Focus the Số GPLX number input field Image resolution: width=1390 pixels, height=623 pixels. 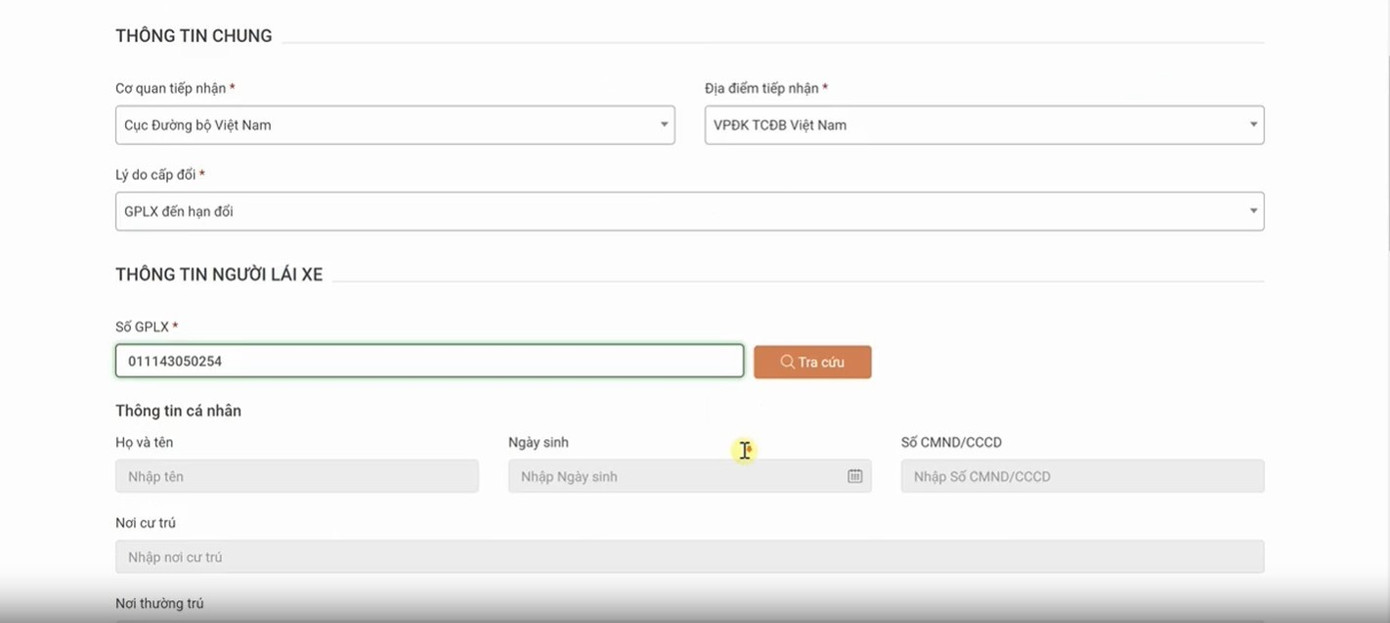click(x=429, y=361)
